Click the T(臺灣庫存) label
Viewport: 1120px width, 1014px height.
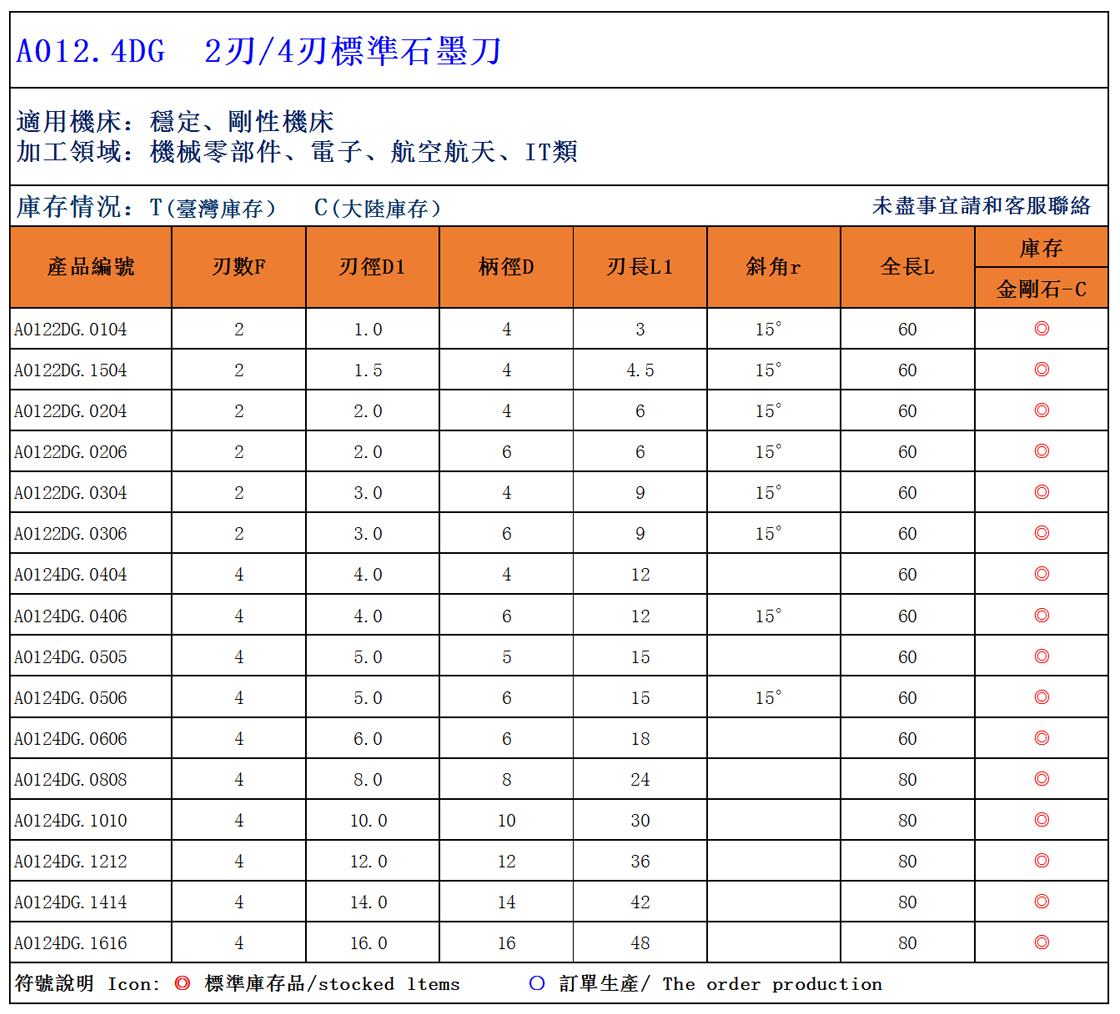[212, 208]
